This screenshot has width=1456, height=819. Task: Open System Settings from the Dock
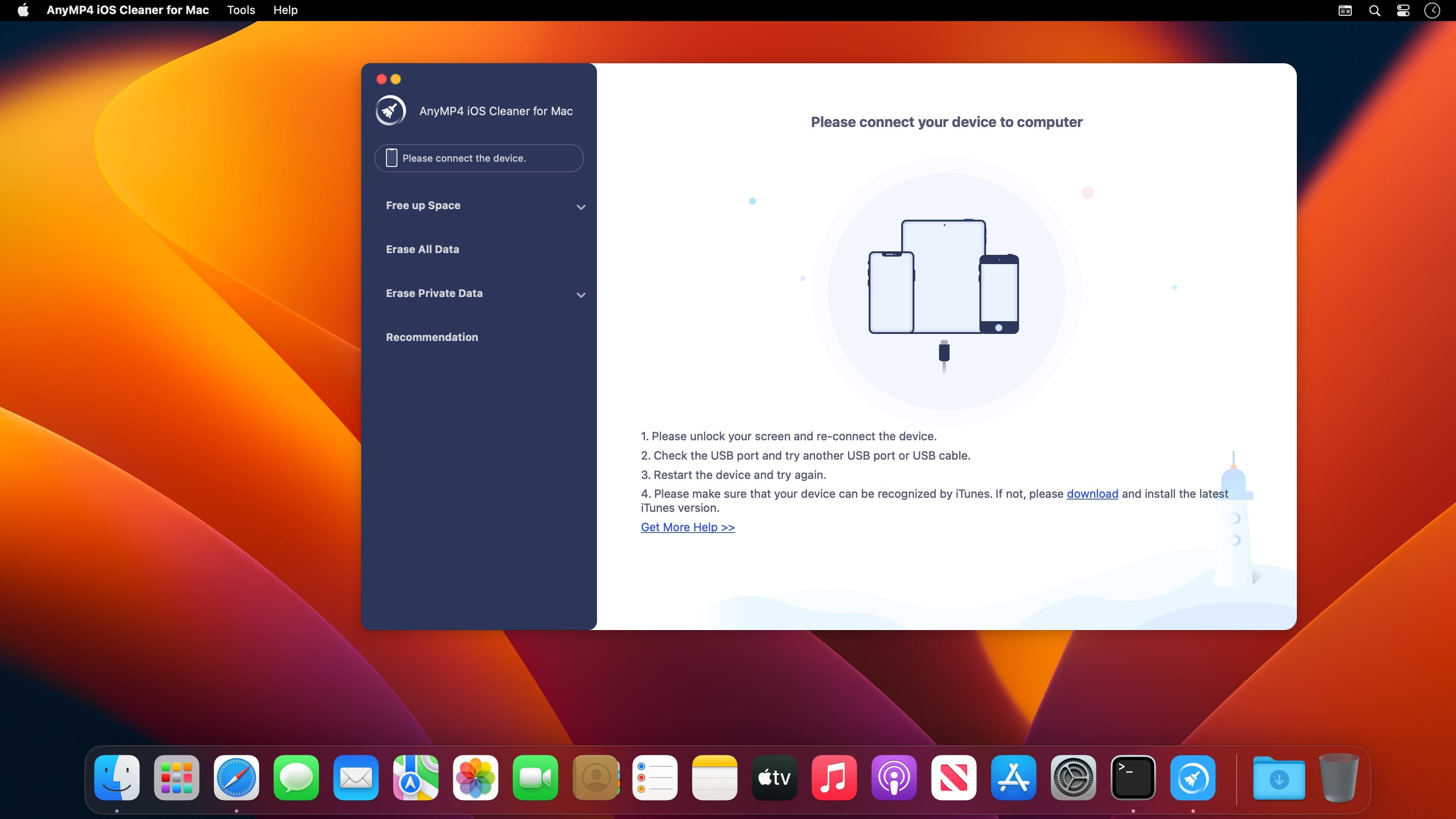pos(1074,777)
